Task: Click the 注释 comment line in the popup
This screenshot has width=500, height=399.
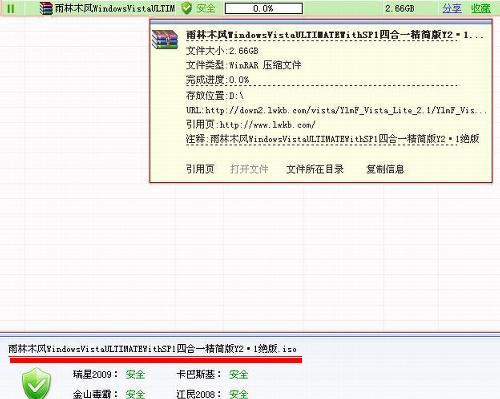Action: pyautogui.click(x=333, y=139)
